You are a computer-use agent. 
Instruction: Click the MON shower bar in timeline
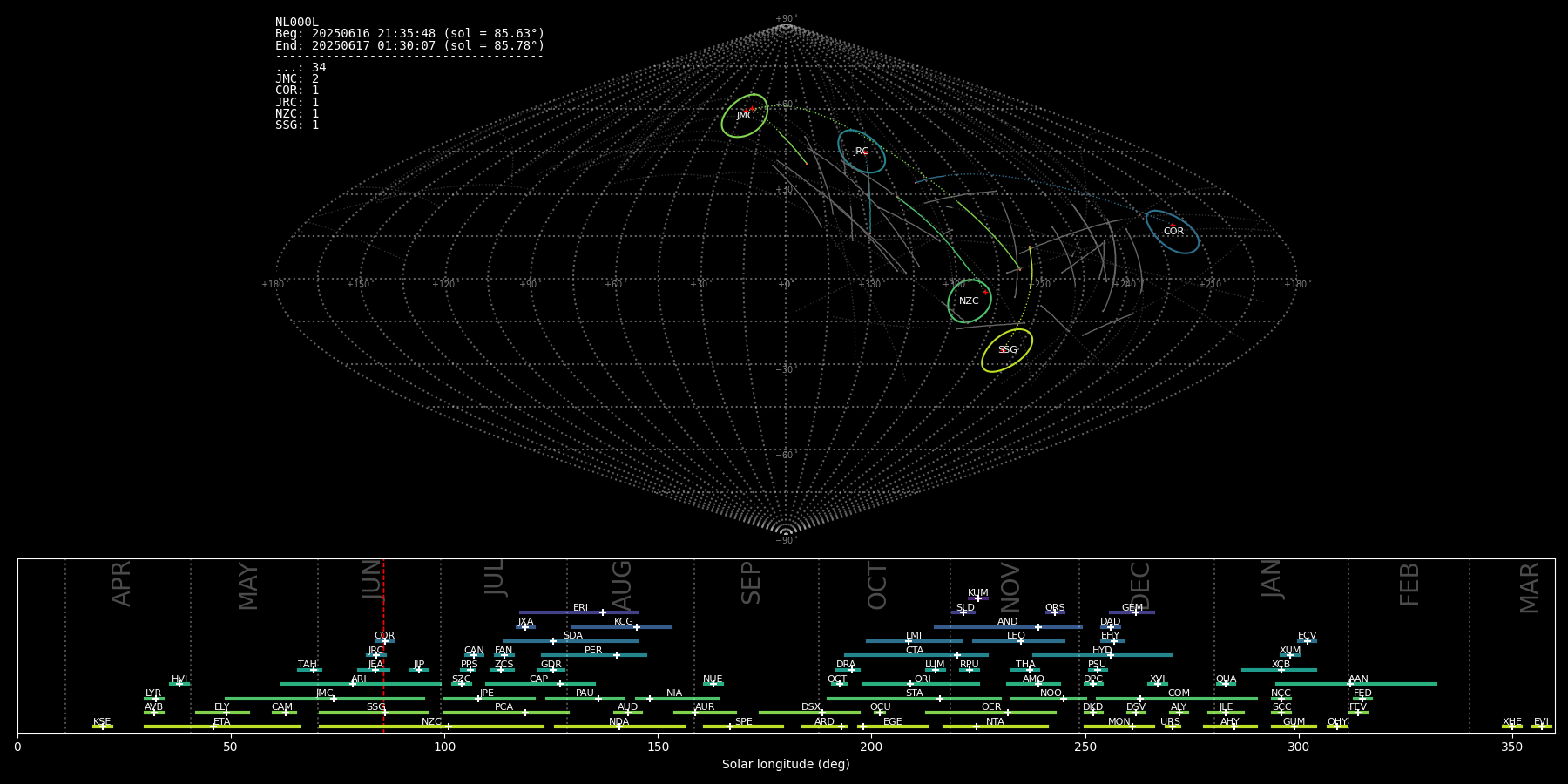pos(1119,727)
